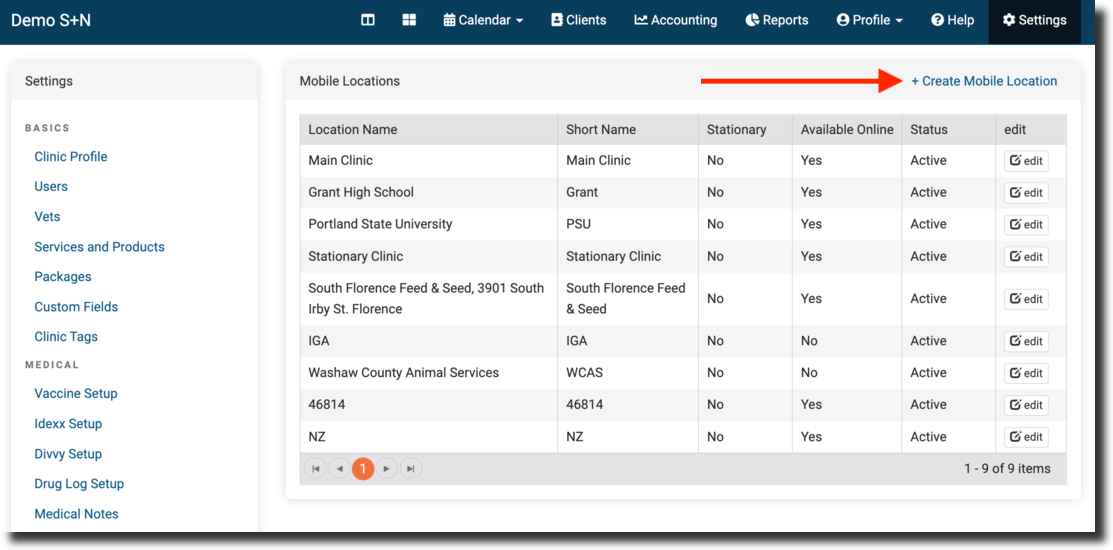This screenshot has height=550, width=1113.
Task: Open the Clients page from navbar
Action: pos(578,20)
